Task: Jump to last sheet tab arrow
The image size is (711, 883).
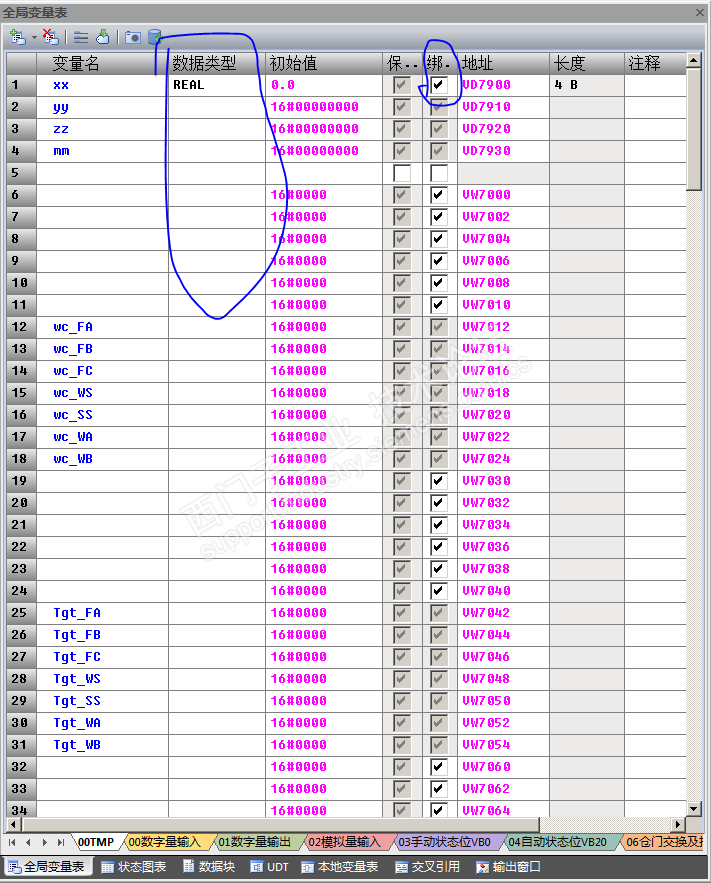Action: [61, 842]
